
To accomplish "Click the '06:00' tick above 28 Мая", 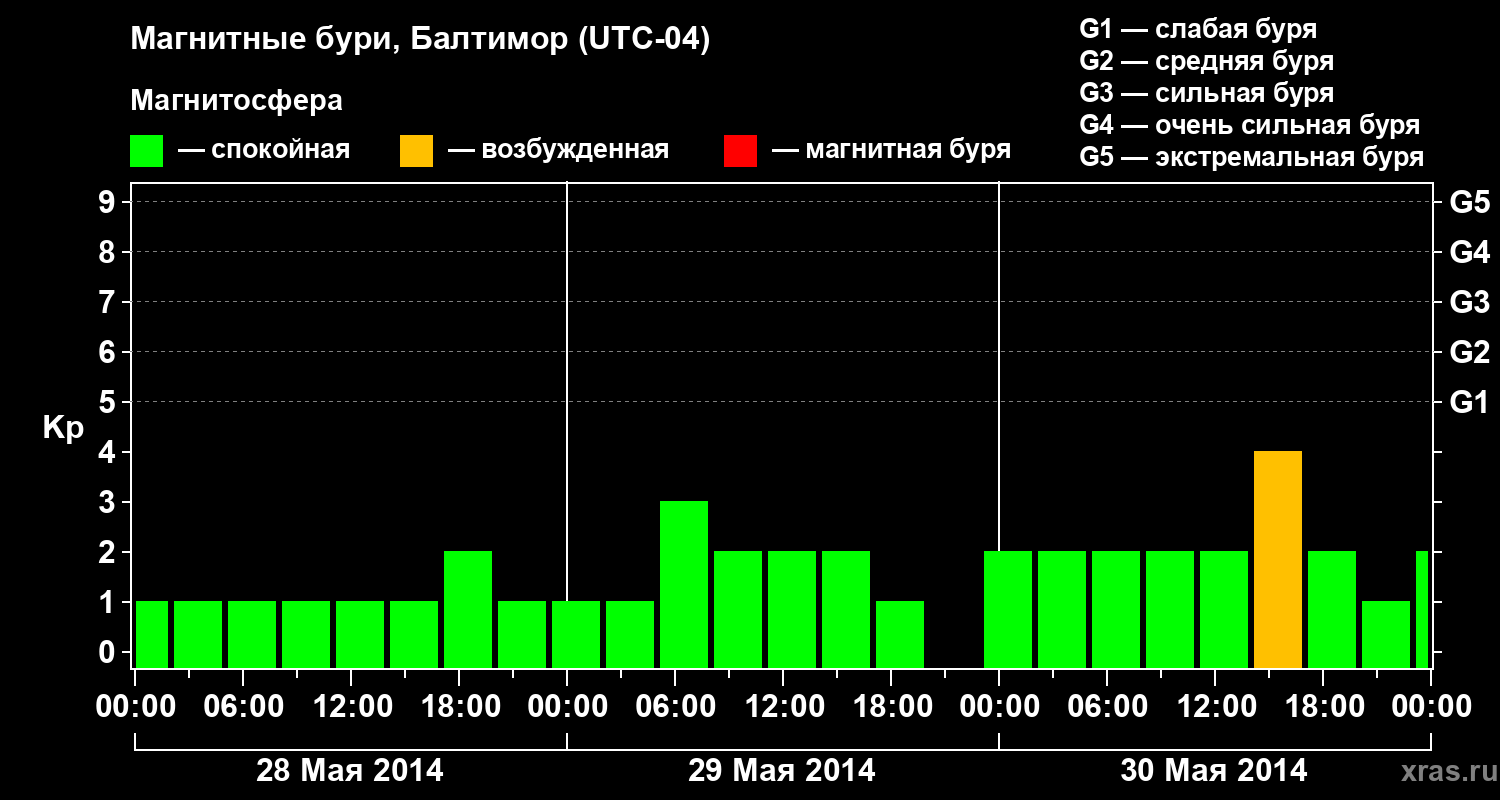I will [243, 707].
